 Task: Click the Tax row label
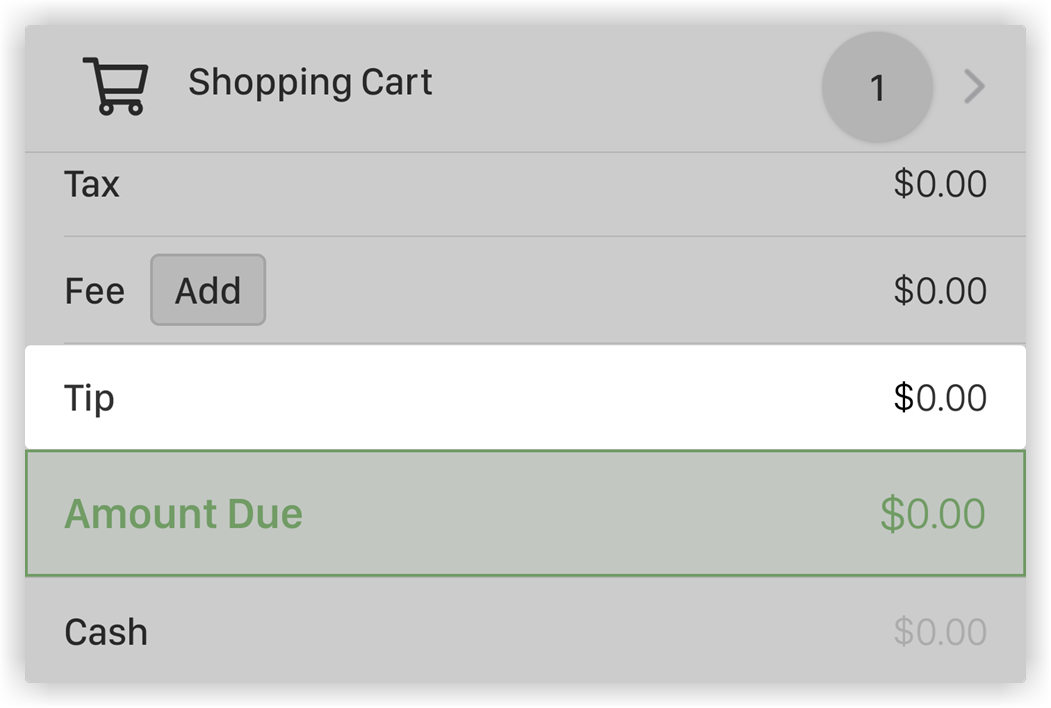click(92, 184)
